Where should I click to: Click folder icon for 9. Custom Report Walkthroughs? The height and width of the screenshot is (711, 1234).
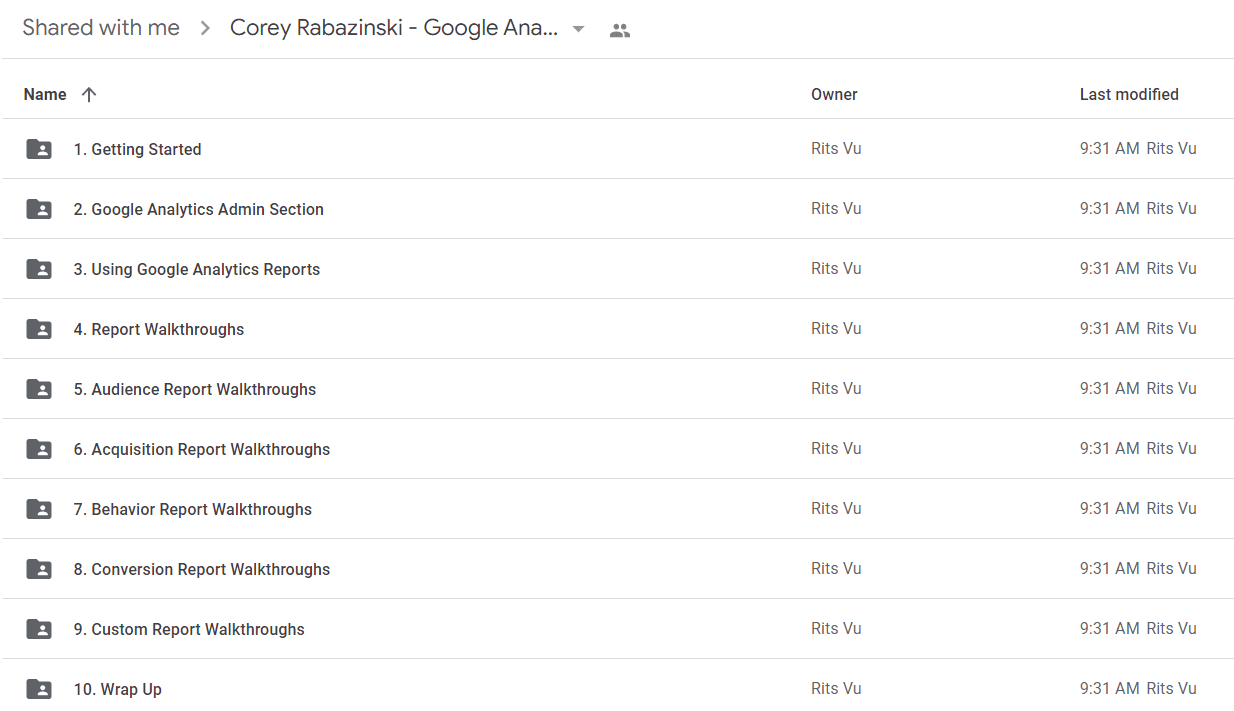coord(39,629)
